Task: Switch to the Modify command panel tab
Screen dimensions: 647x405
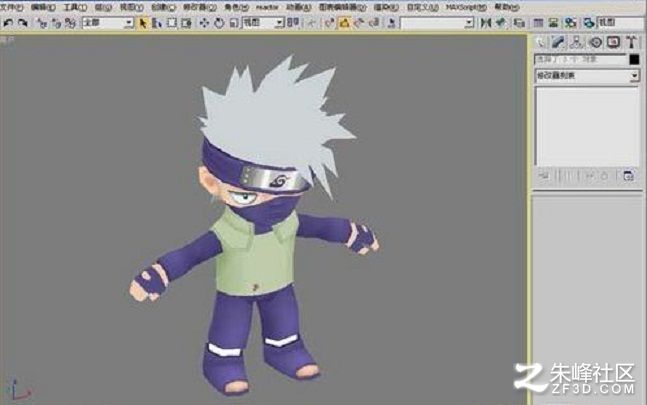Action: coord(558,42)
